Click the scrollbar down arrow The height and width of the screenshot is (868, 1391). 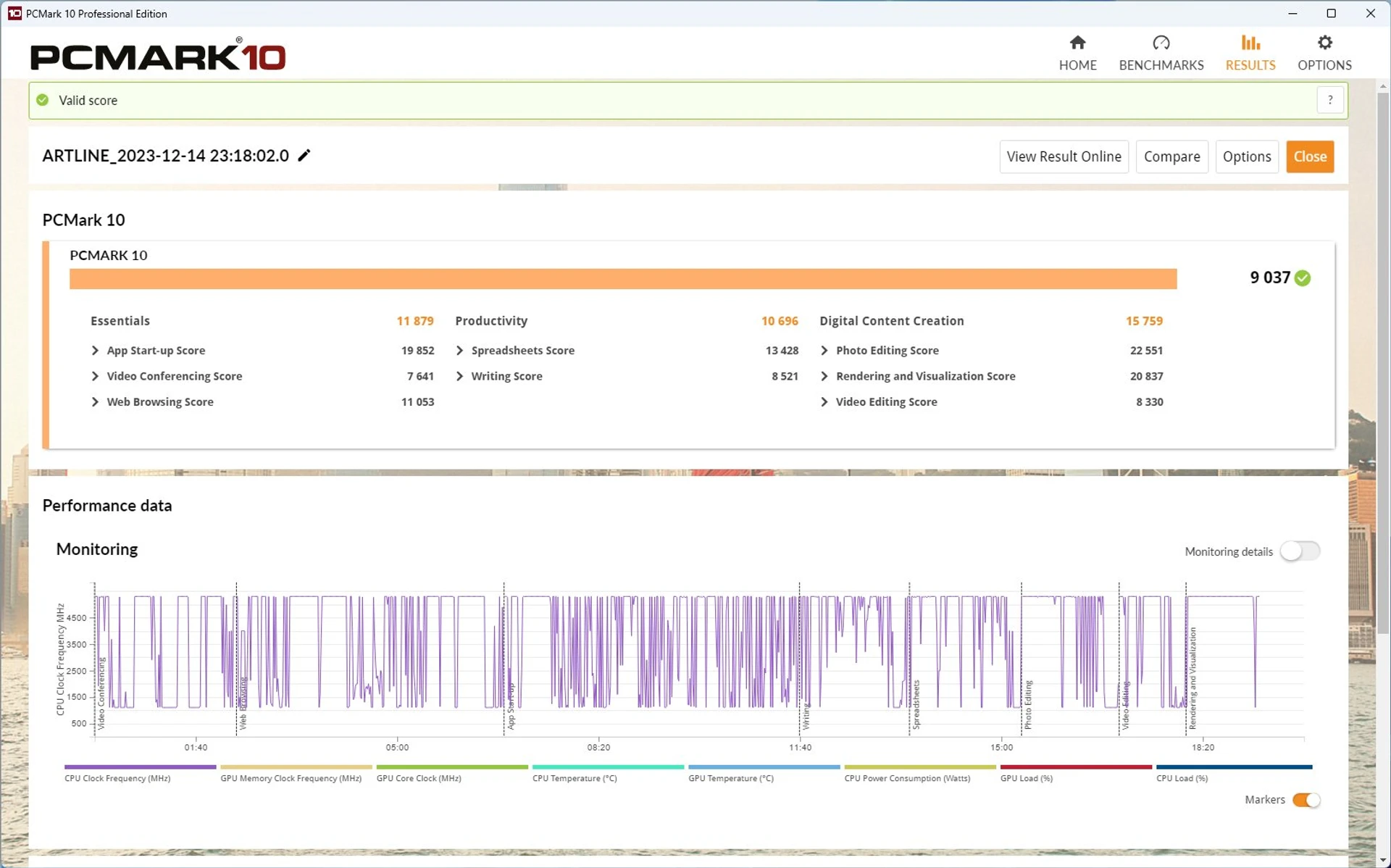click(1382, 860)
